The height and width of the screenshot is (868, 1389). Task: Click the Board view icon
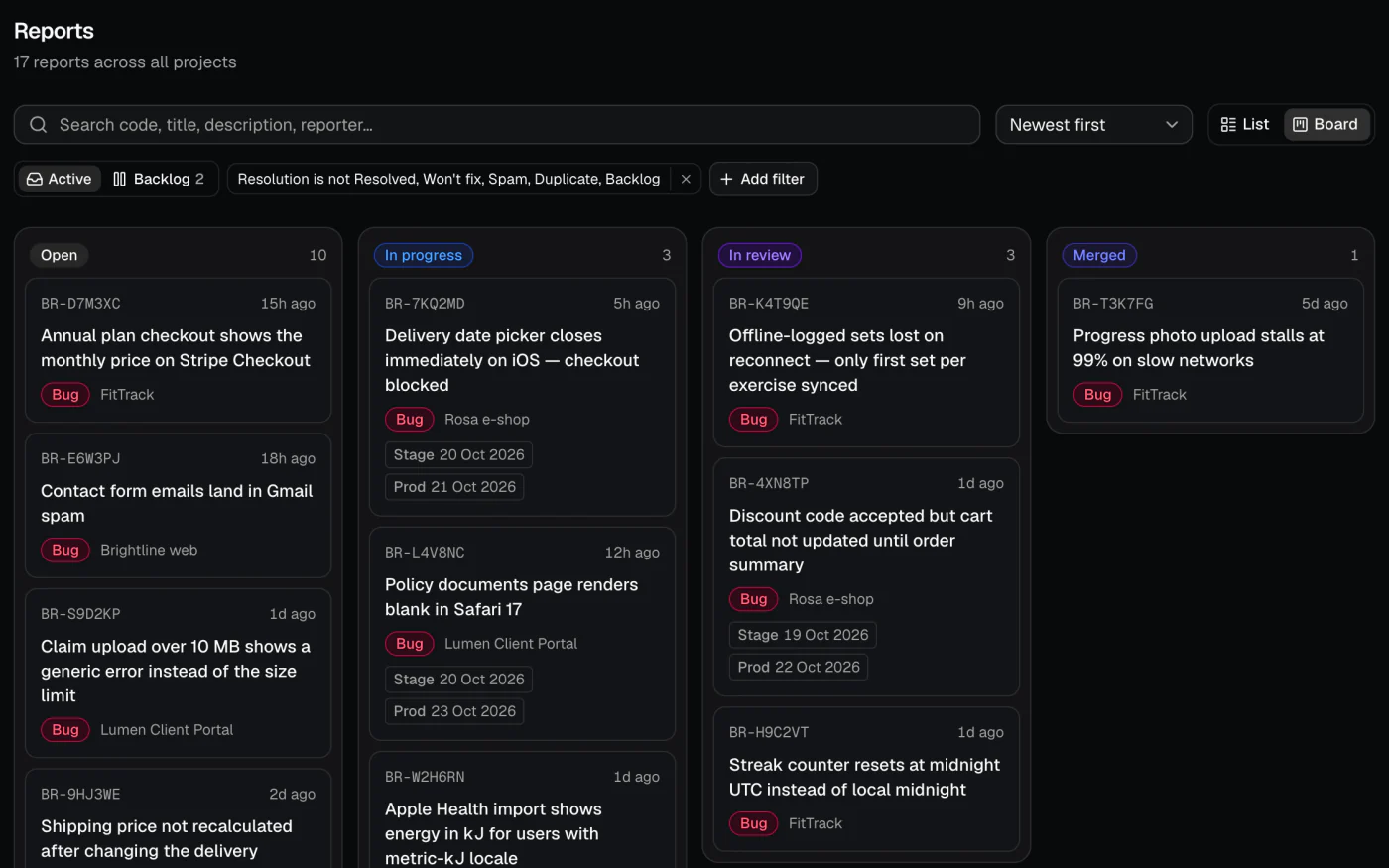click(x=1300, y=125)
